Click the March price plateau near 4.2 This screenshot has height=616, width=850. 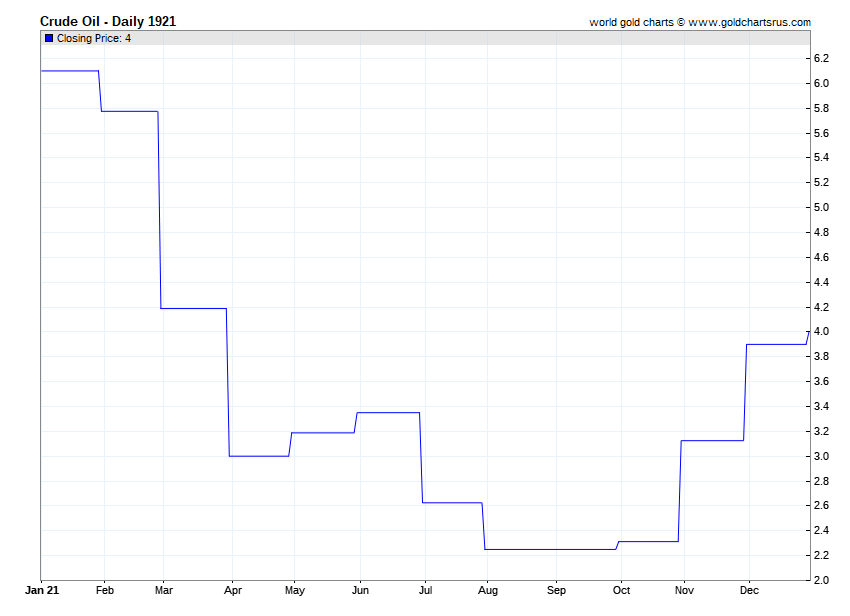tap(193, 308)
